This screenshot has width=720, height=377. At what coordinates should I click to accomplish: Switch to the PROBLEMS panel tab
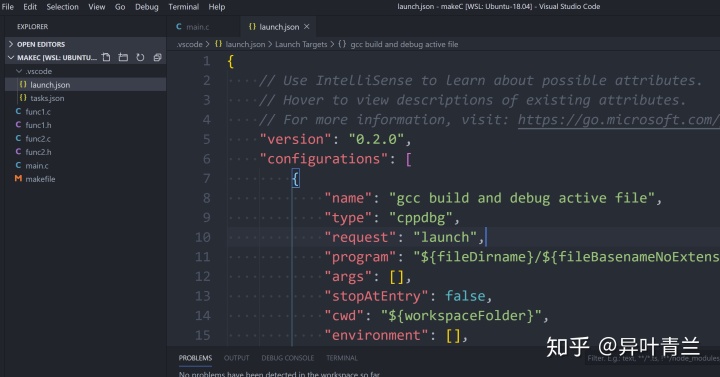click(195, 358)
